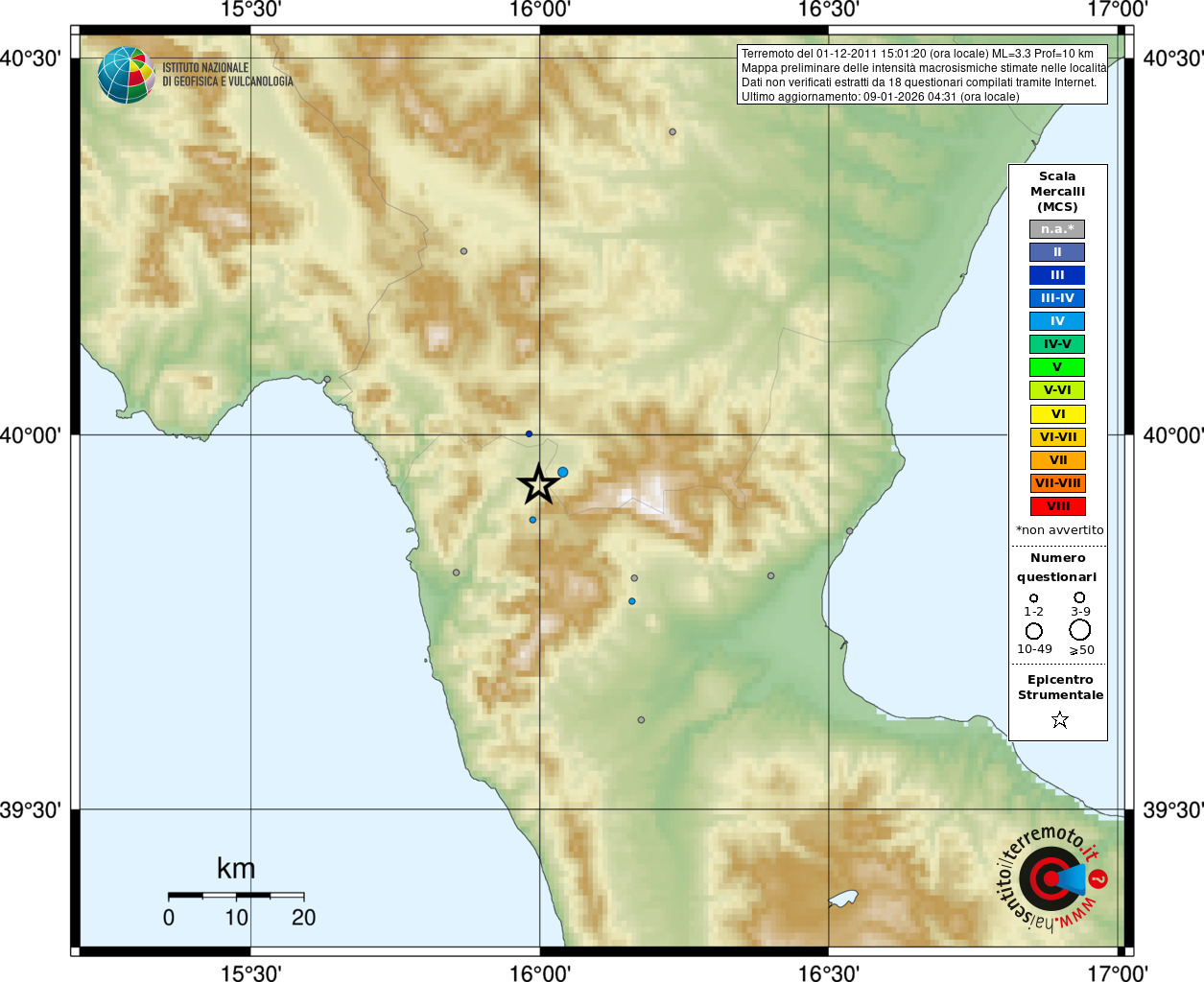1204x982 pixels.
Task: Click the top 15°30' longitude label
Action: pyautogui.click(x=250, y=10)
